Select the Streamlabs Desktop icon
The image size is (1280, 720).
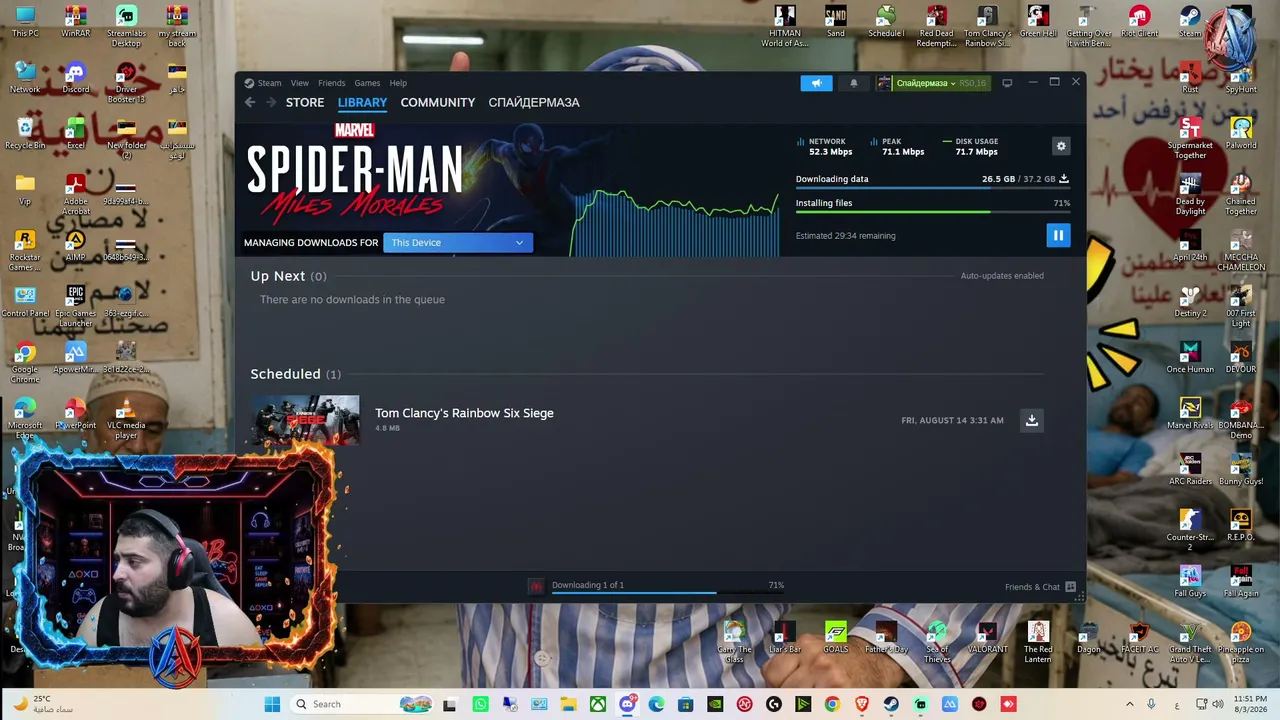[126, 24]
